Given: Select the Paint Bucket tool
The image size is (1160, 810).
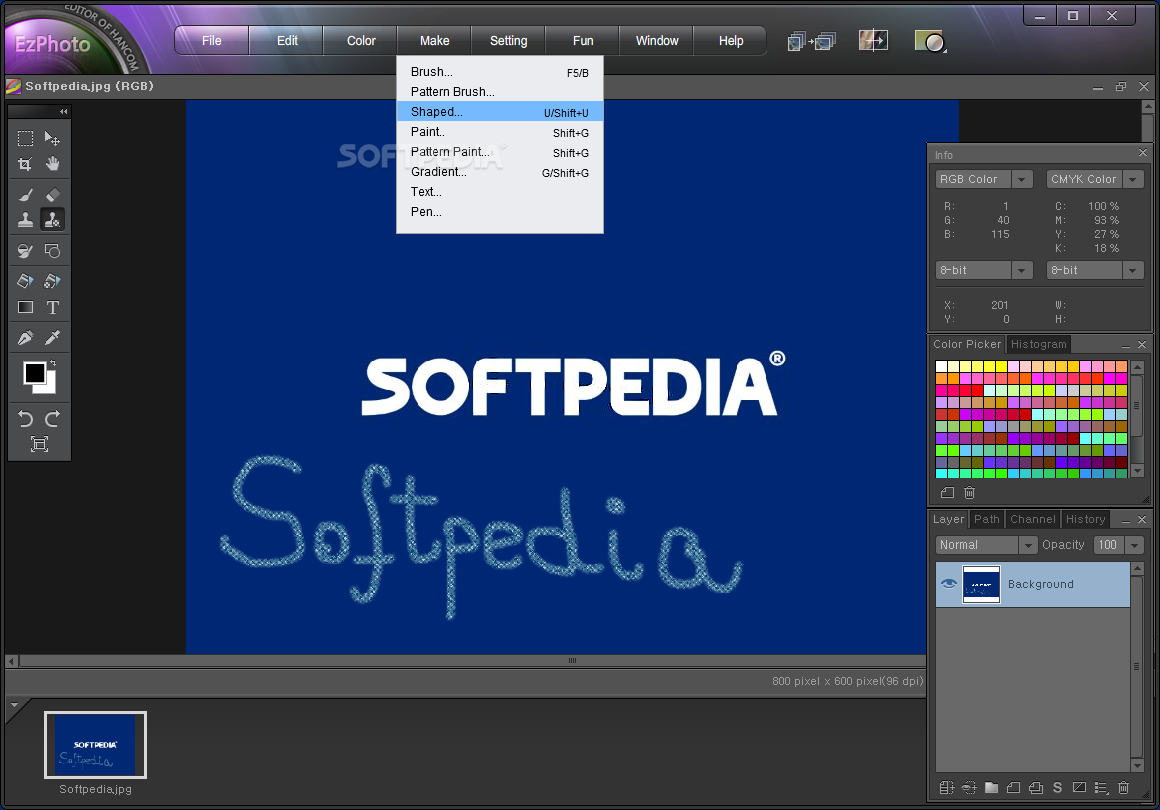Looking at the screenshot, I should (25, 281).
